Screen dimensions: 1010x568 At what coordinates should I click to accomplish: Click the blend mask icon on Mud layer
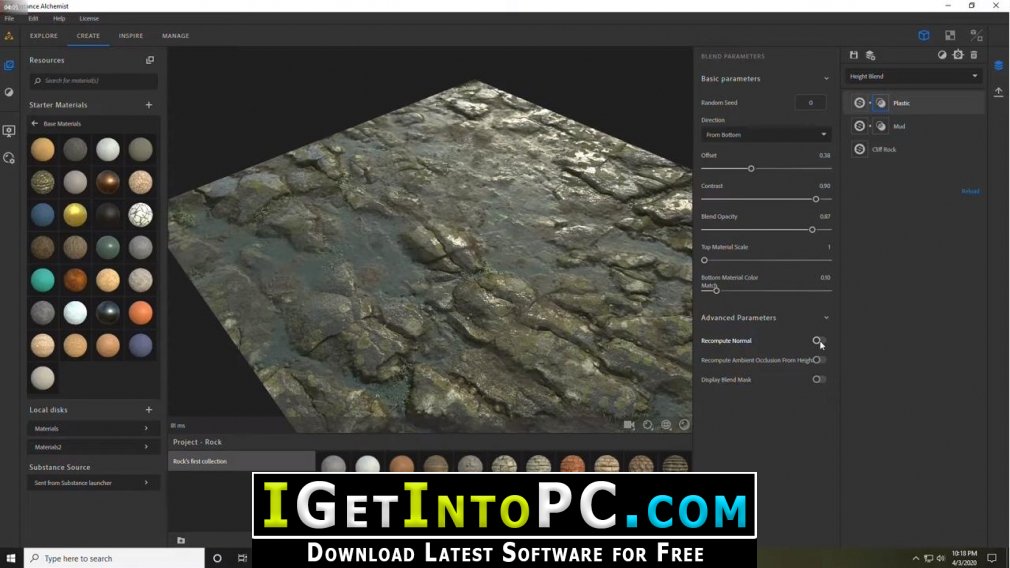point(881,126)
